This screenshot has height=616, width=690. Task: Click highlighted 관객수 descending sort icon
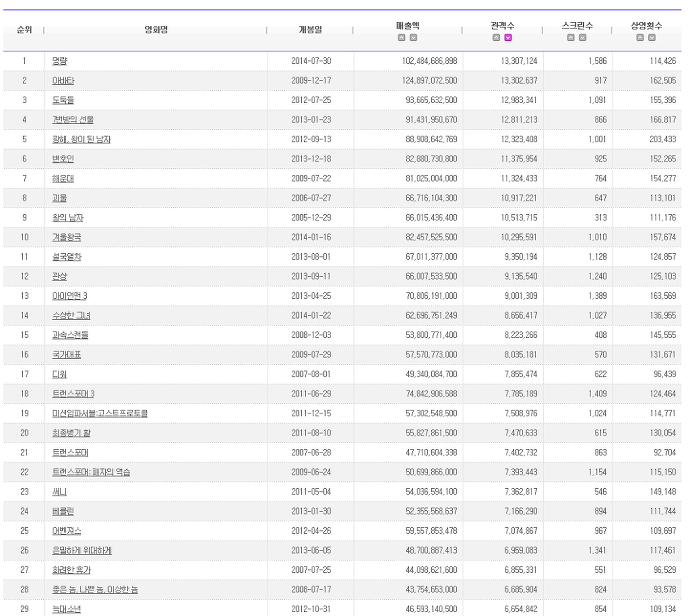[508, 38]
